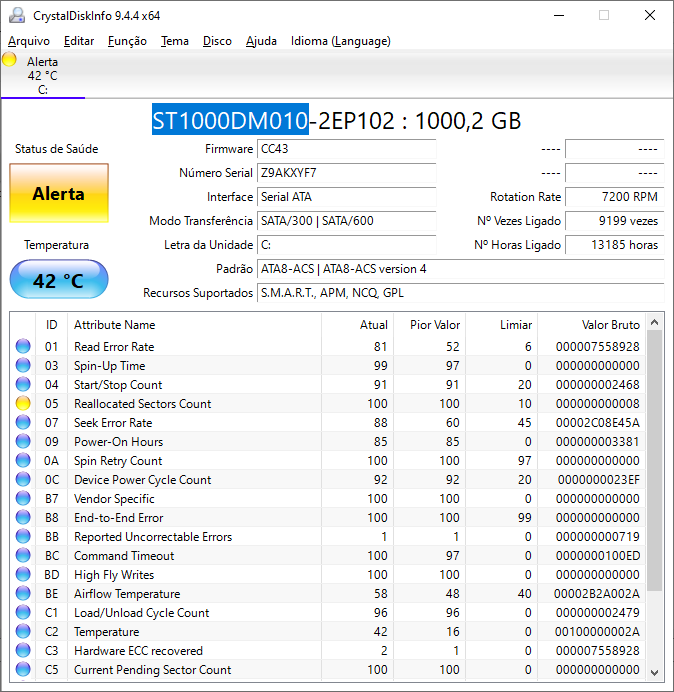Click the blue orb for Hardware ECC recovered
Image resolution: width=674 pixels, height=692 pixels.
click(x=23, y=650)
